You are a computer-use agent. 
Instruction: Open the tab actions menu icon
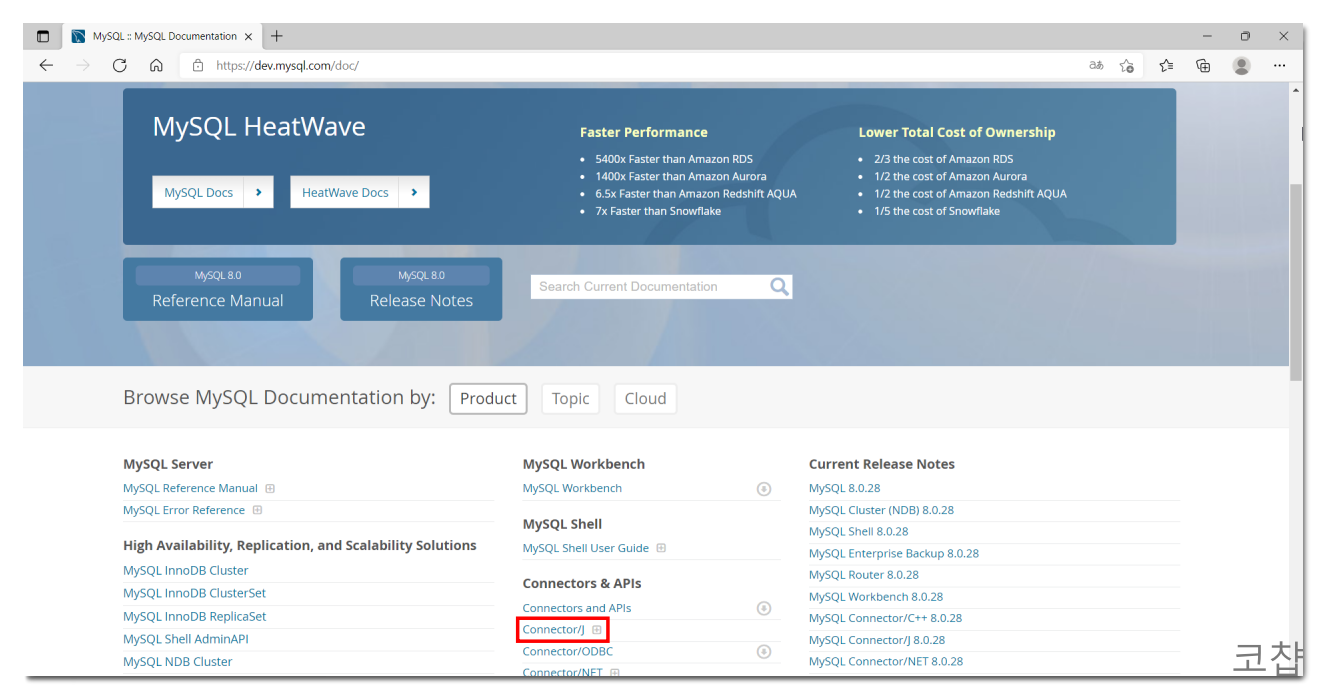(43, 36)
